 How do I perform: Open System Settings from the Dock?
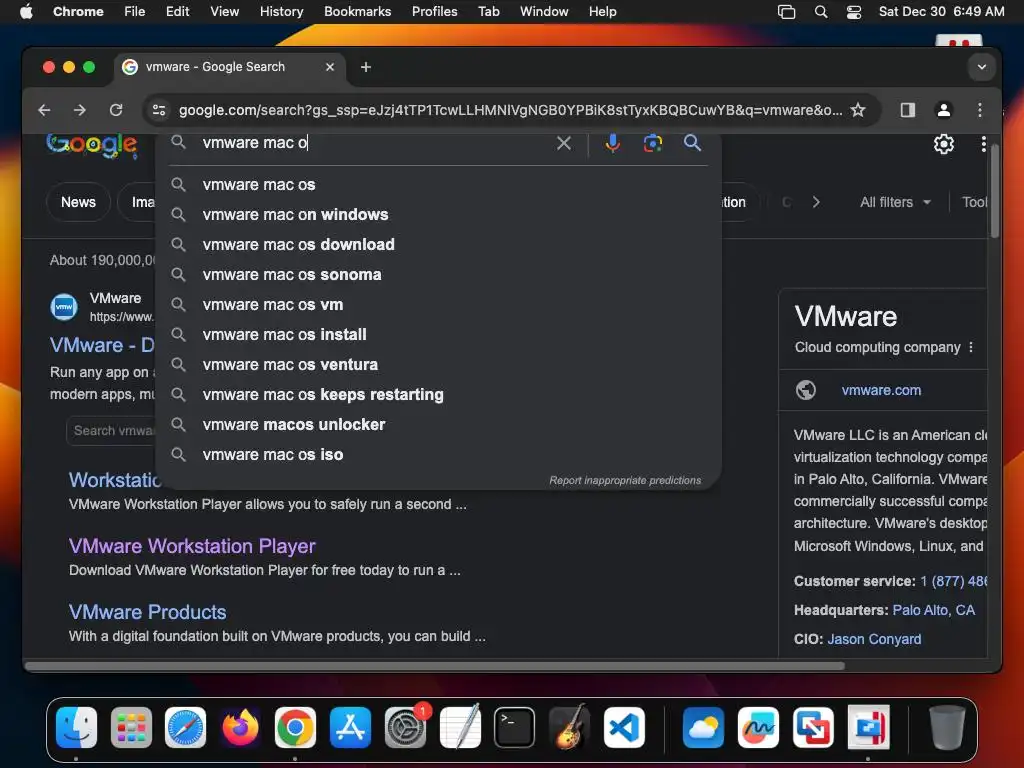coord(405,727)
